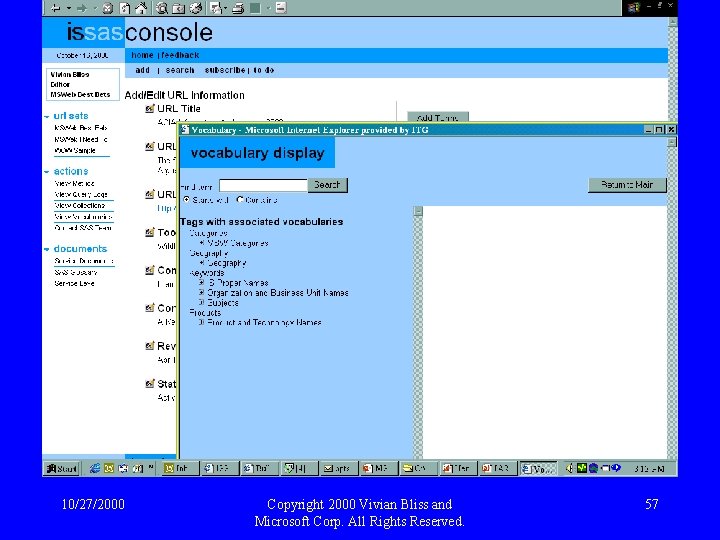Click the 'feedback' navigation link
Image resolution: width=720 pixels, height=540 pixels.
click(x=180, y=55)
